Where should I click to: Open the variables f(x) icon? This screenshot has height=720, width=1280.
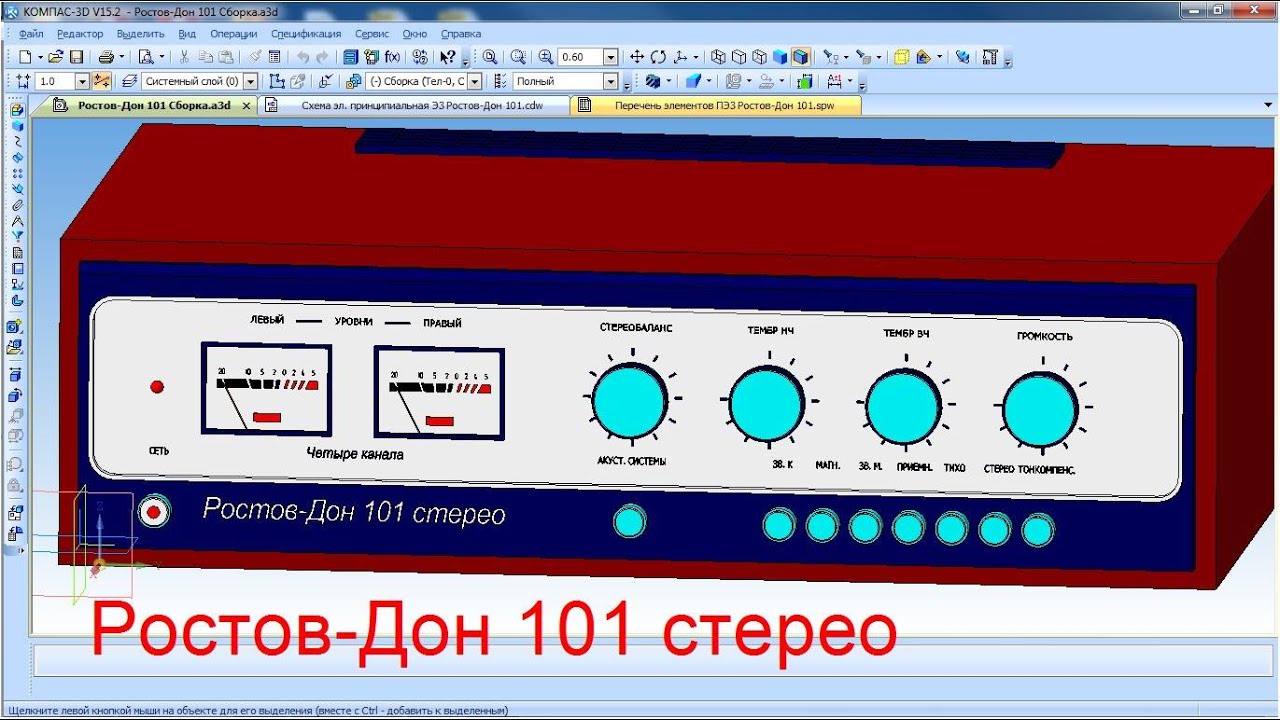(x=392, y=57)
